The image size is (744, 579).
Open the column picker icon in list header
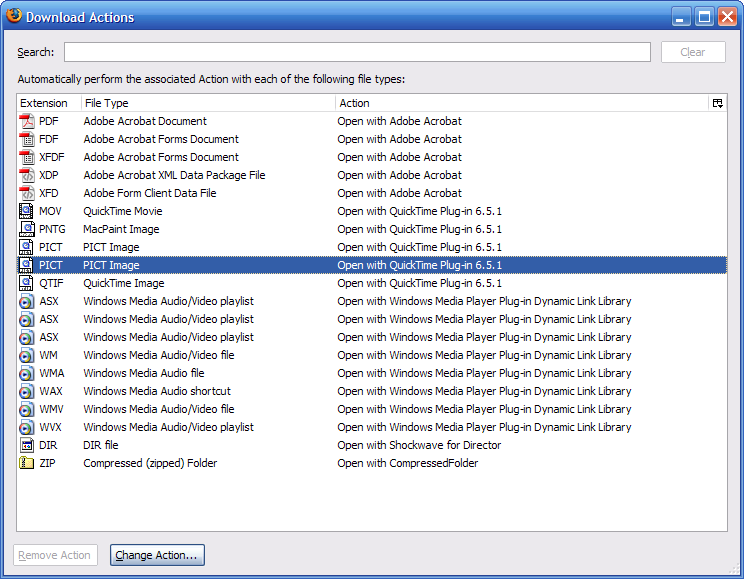coord(717,103)
